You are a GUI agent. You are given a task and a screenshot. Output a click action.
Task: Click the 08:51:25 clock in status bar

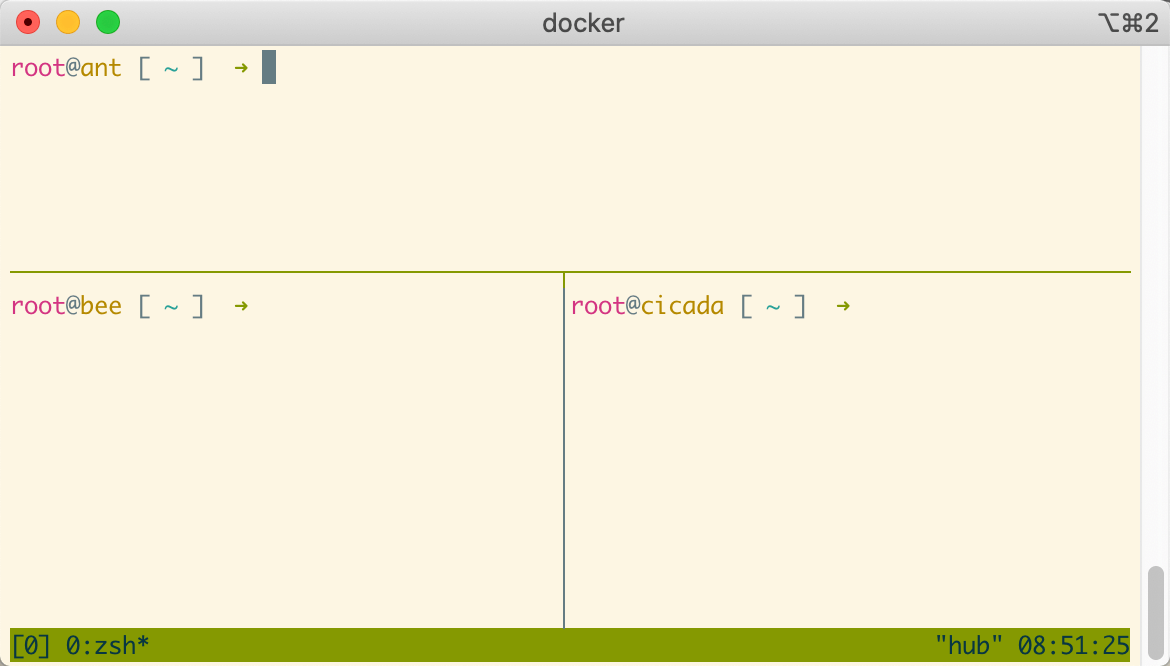point(1074,645)
